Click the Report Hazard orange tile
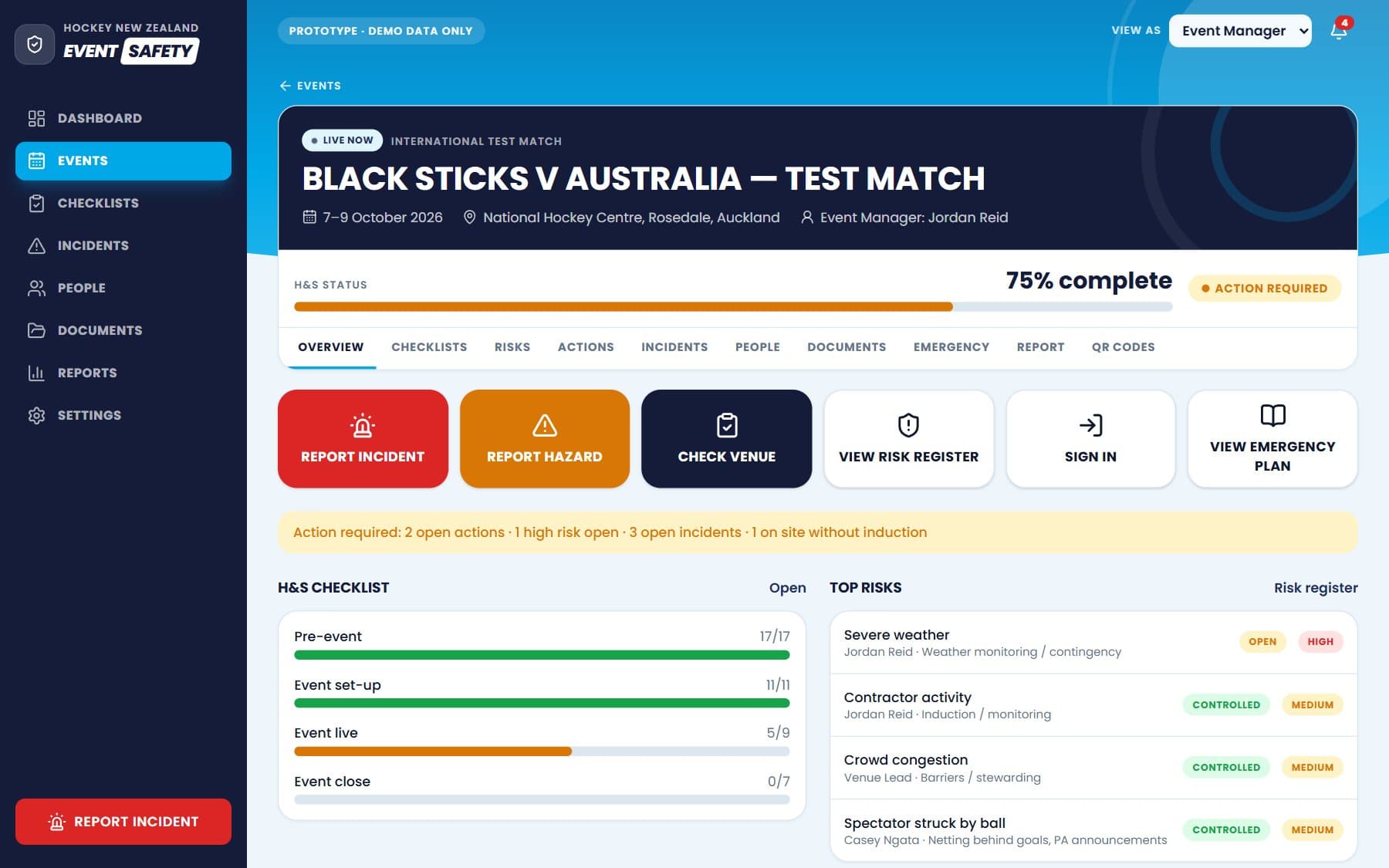 coord(545,438)
